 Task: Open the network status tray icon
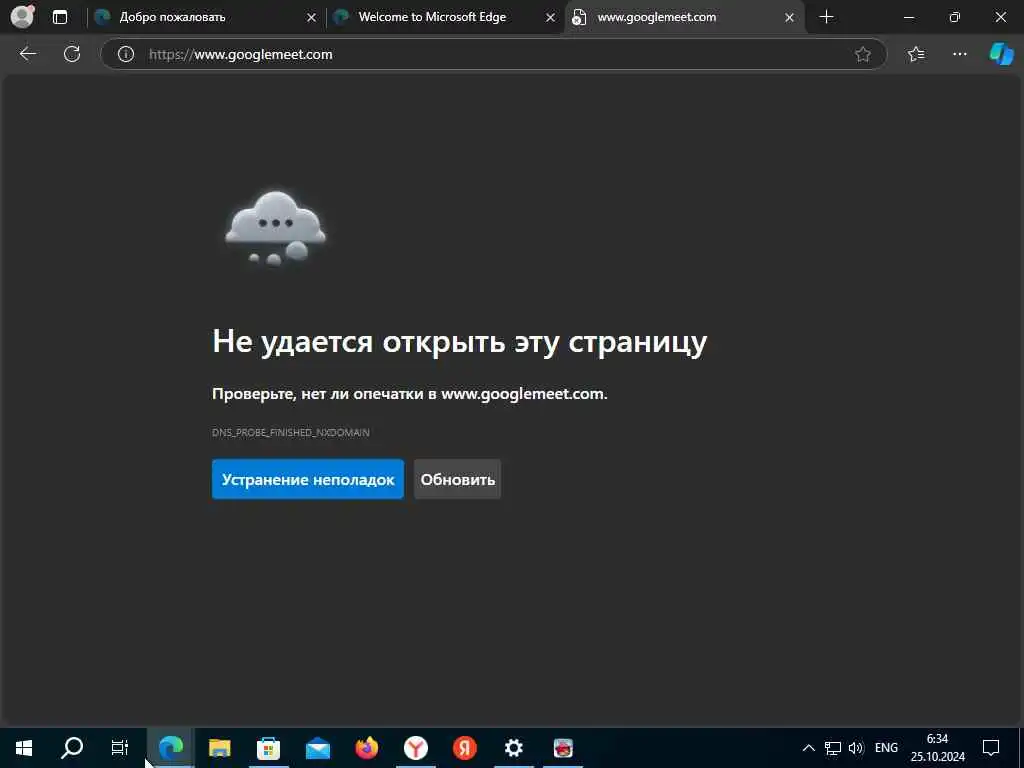coord(833,748)
